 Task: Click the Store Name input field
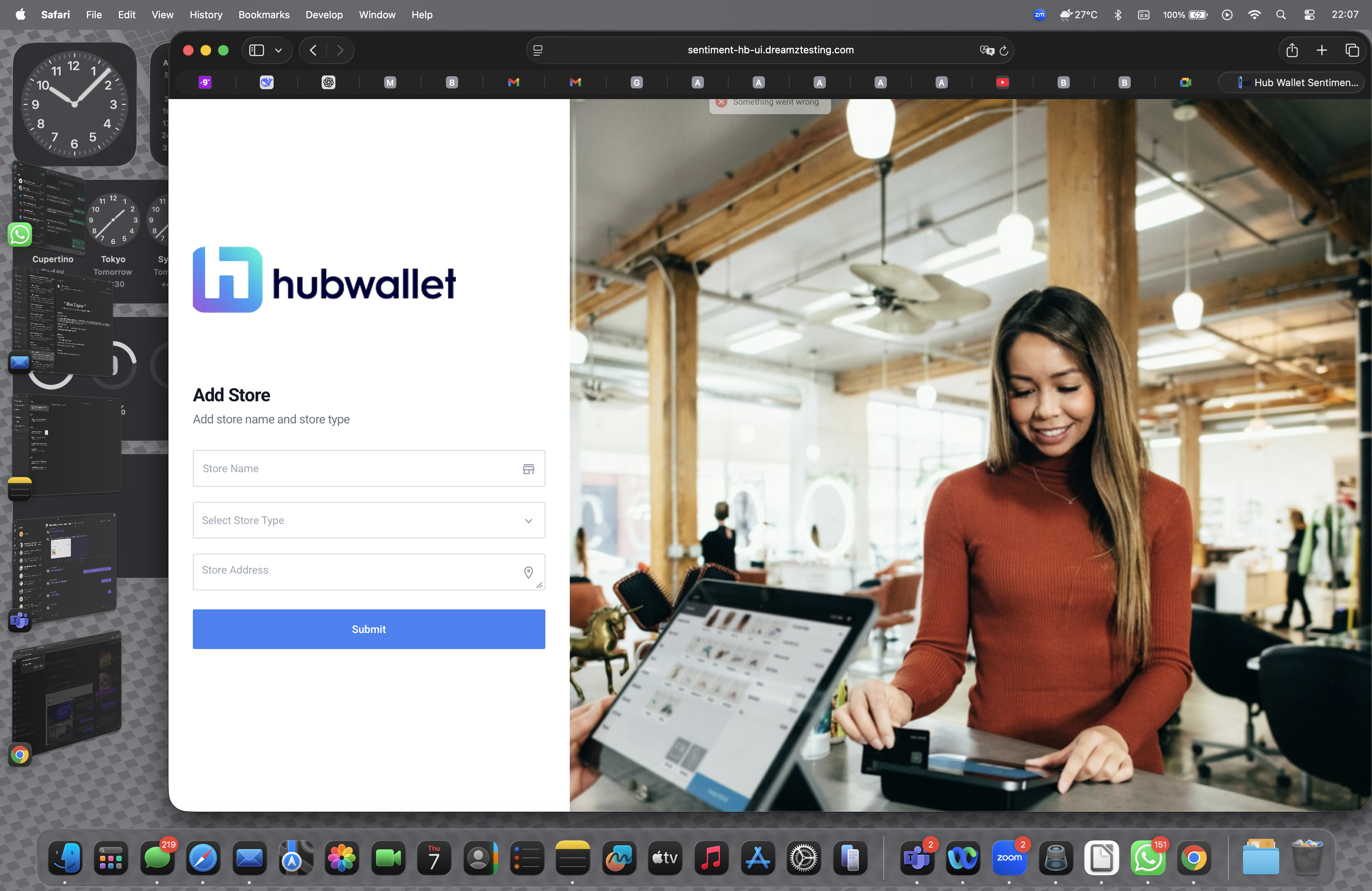click(357, 468)
